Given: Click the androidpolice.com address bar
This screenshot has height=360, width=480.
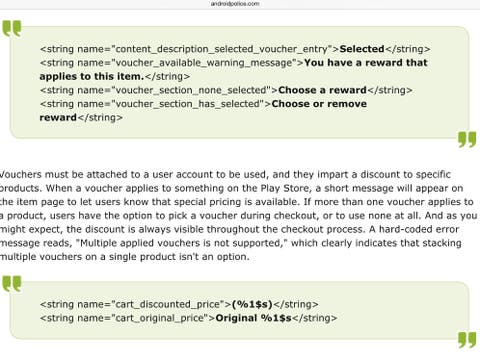Looking at the screenshot, I should click(x=235, y=4).
